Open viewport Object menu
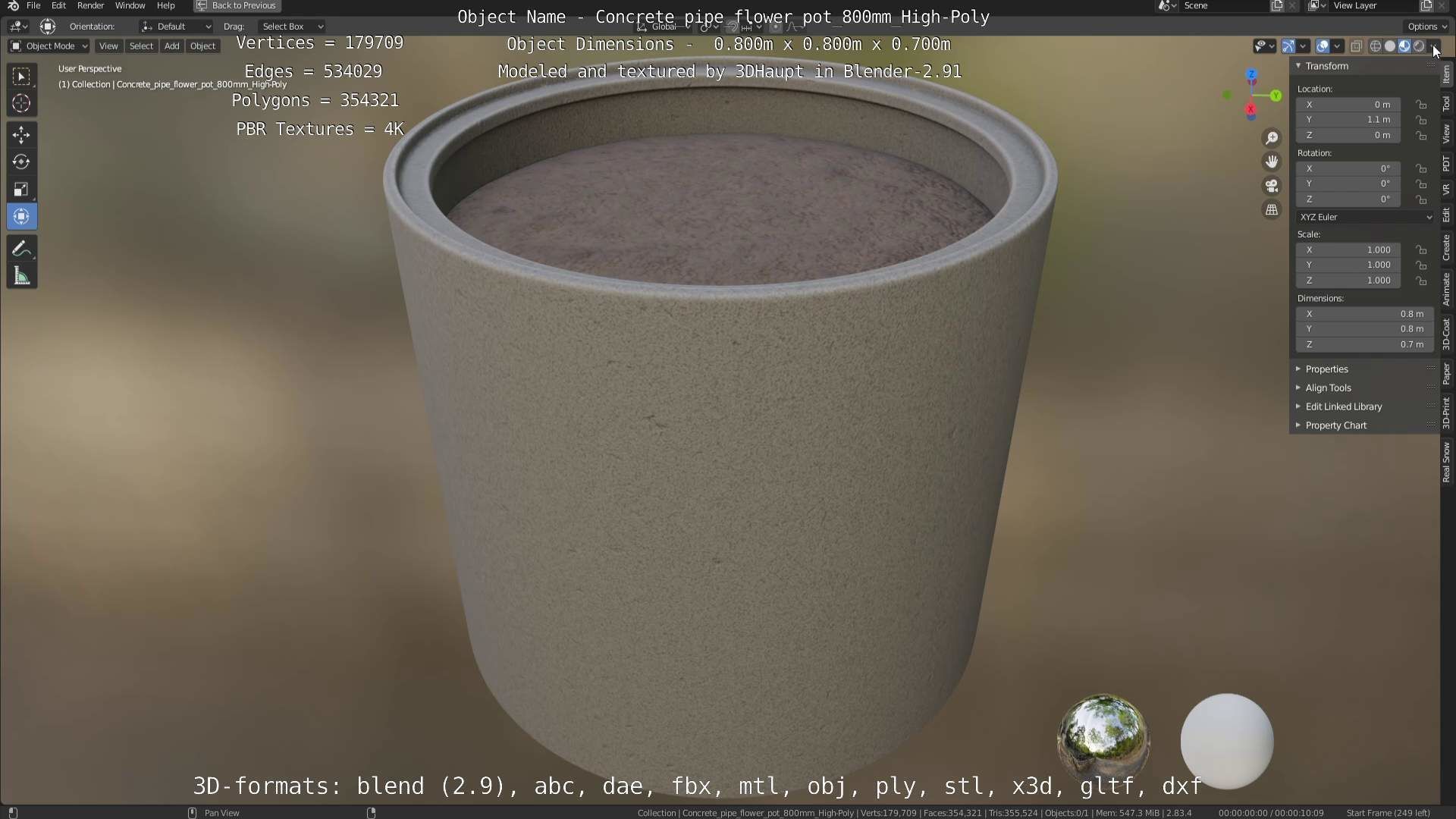This screenshot has width=1456, height=819. pyautogui.click(x=202, y=46)
